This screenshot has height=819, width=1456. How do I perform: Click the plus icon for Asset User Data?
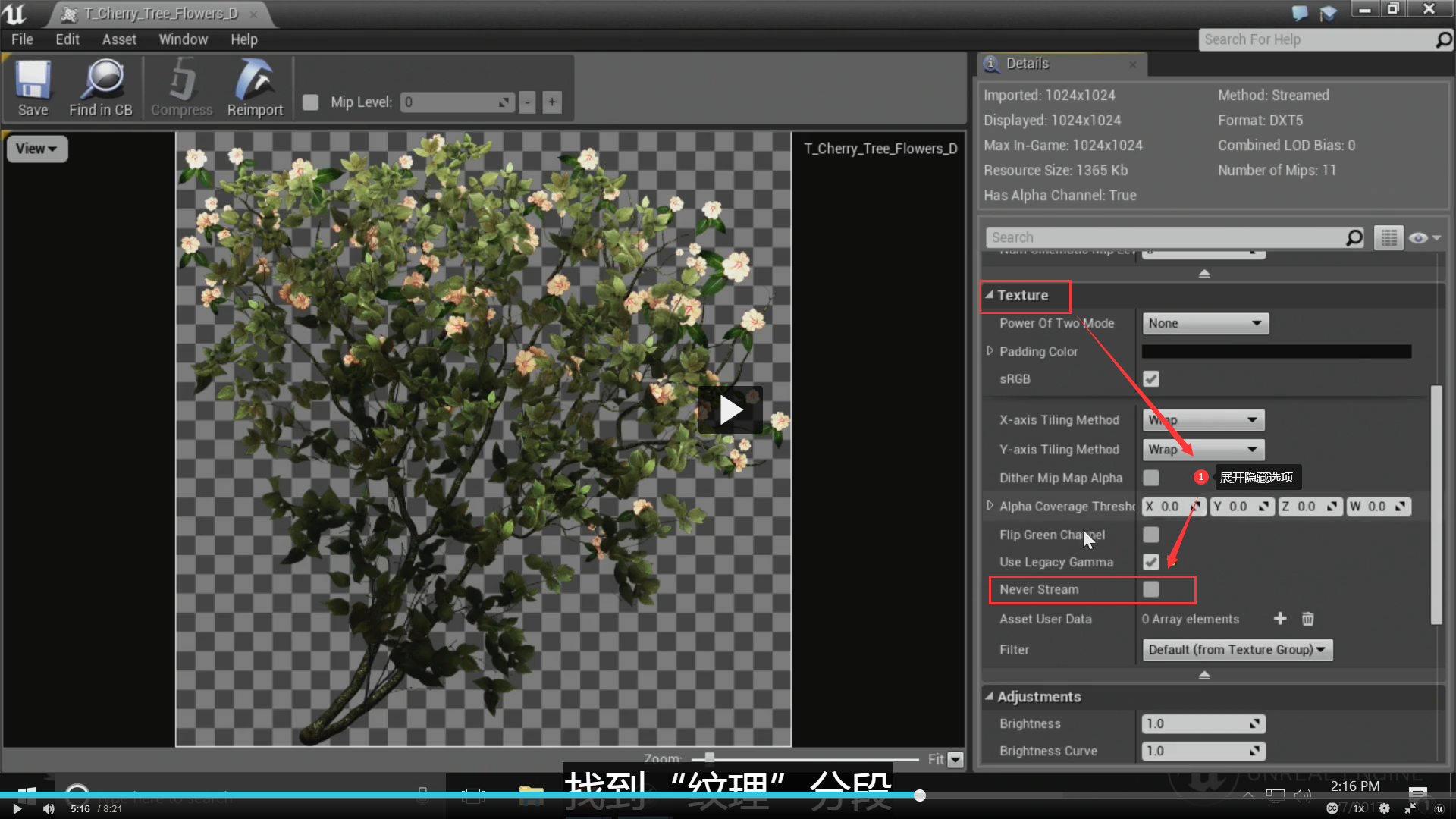point(1280,619)
